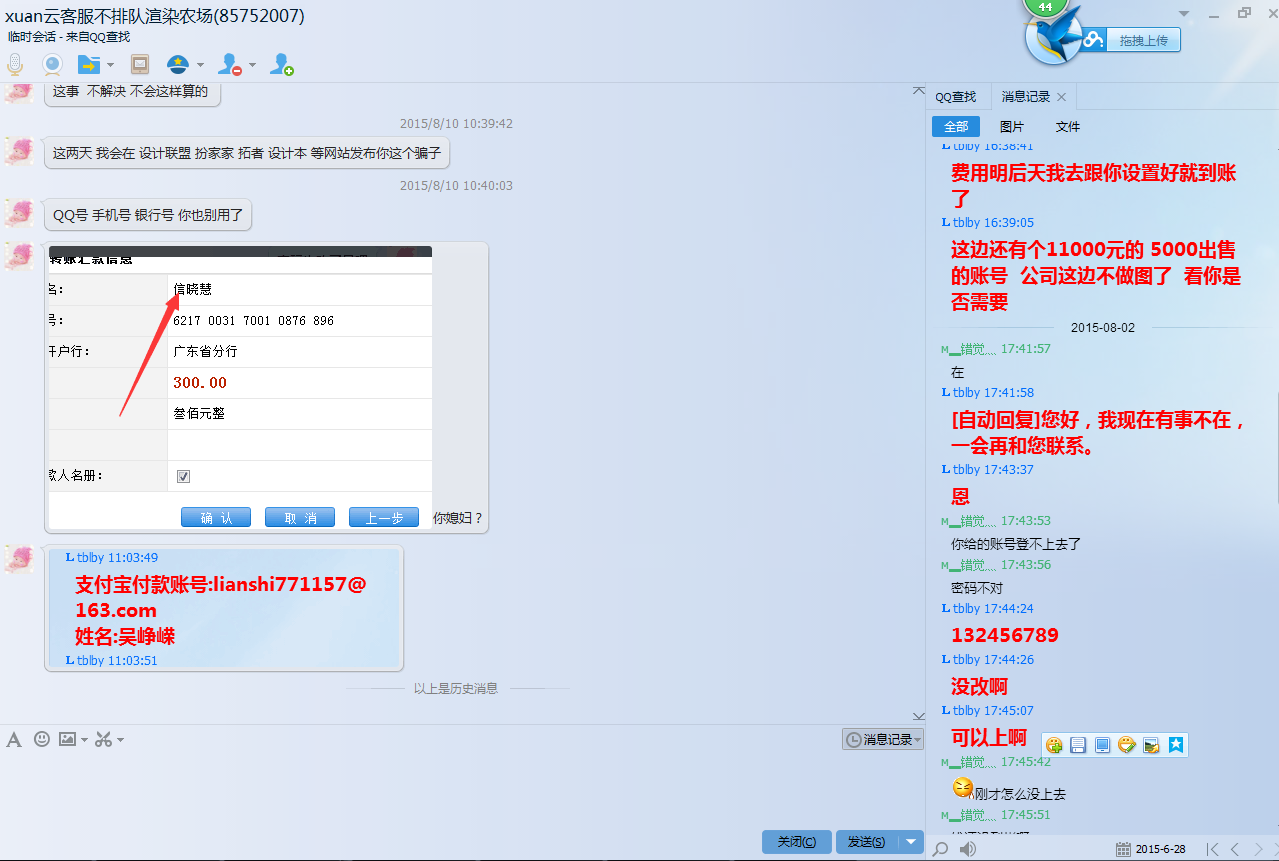Select the 图片 filter tab
Screen dimensions: 1279x861
(1012, 127)
